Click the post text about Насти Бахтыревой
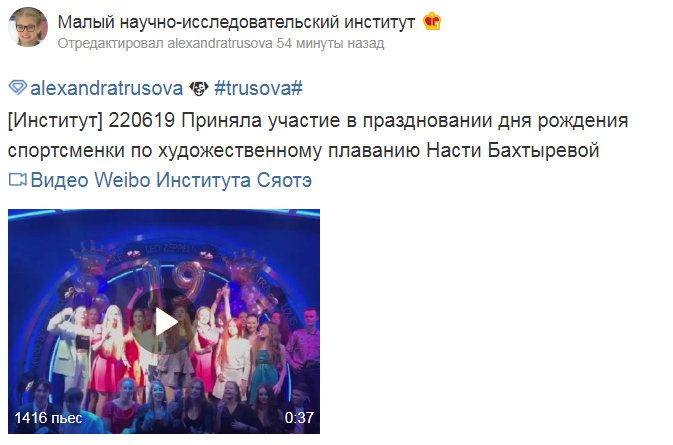 (318, 135)
